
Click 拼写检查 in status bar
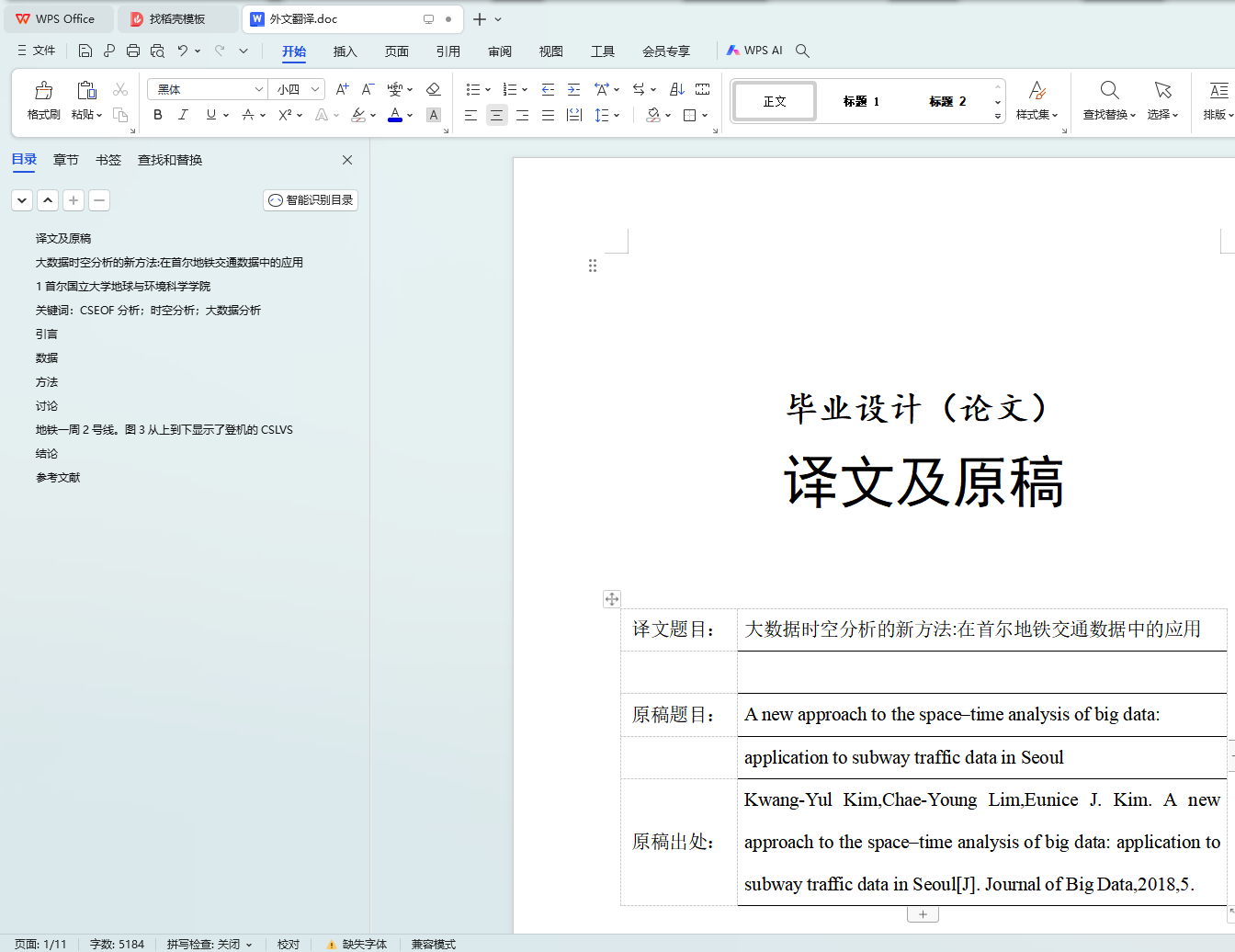click(209, 944)
